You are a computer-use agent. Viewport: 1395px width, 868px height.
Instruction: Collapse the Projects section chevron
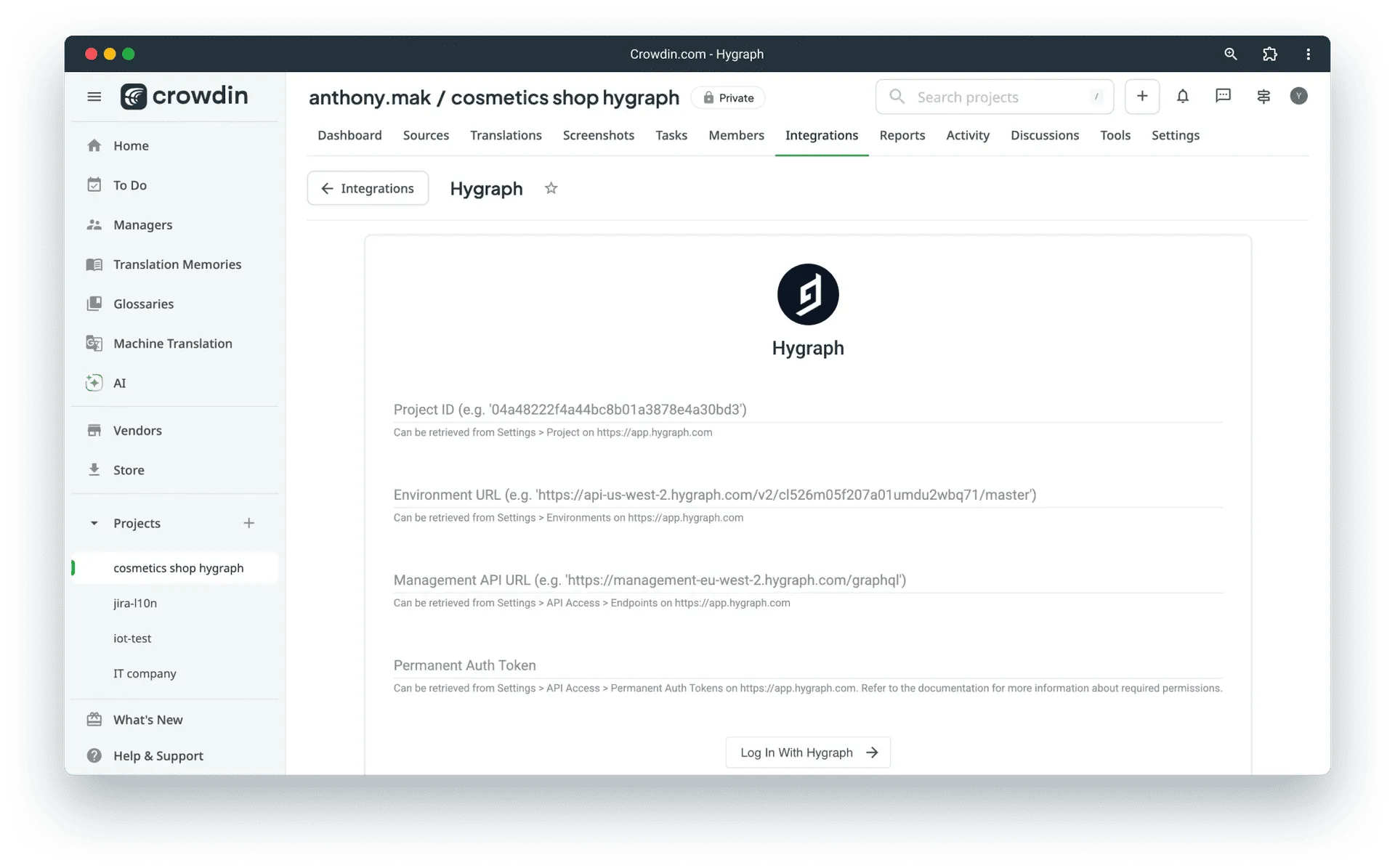[x=94, y=523]
